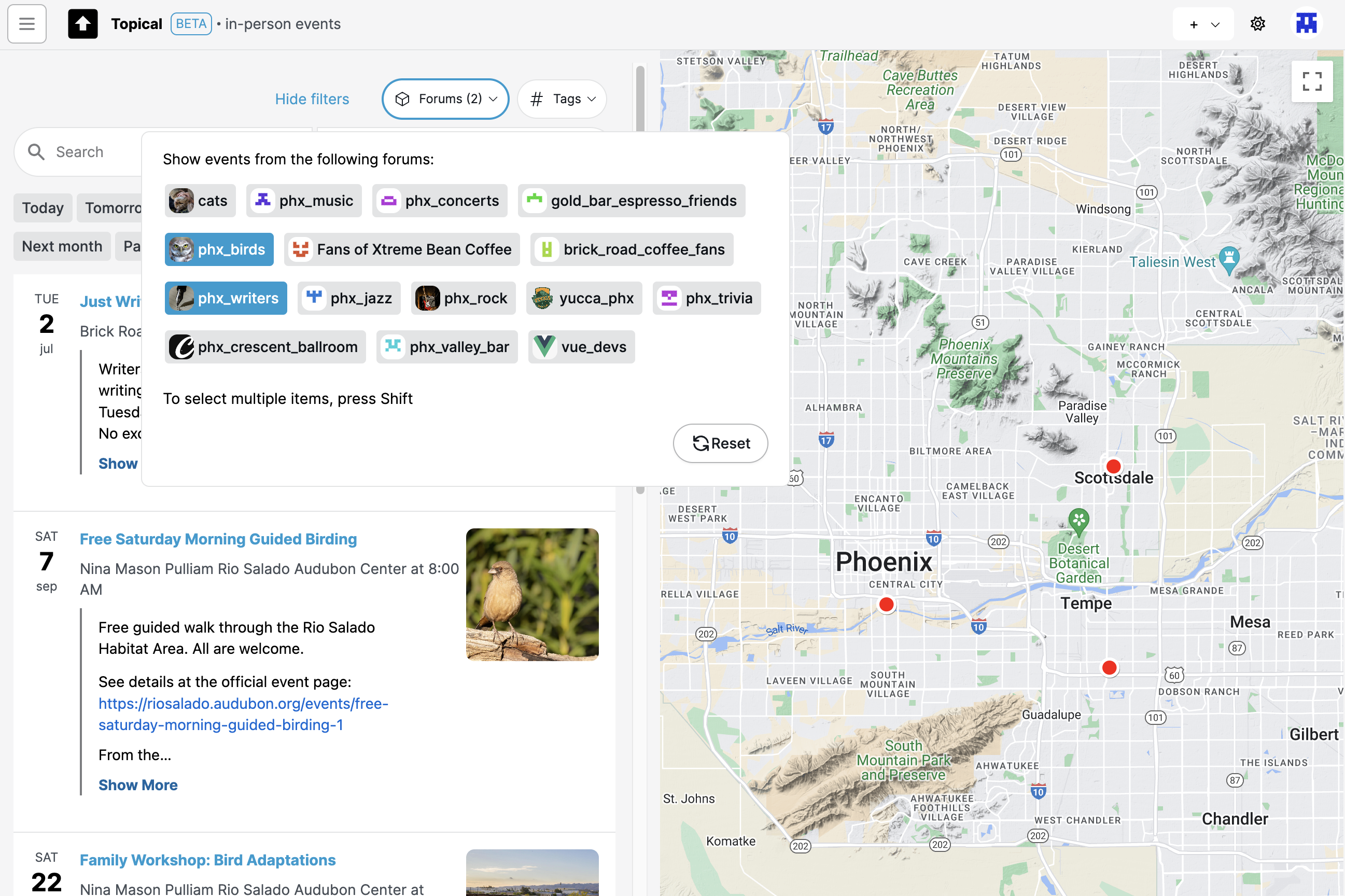This screenshot has width=1345, height=896.
Task: Click the Mesa-area red event marker
Action: click(x=1109, y=667)
